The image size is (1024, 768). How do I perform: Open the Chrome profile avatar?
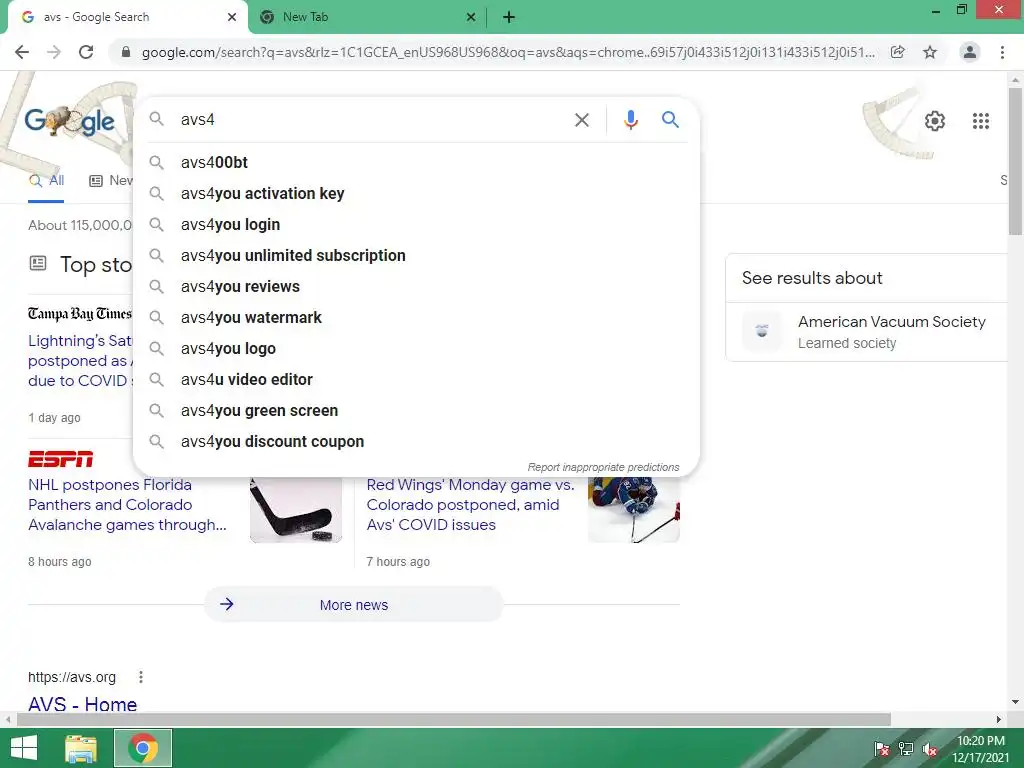[x=970, y=52]
